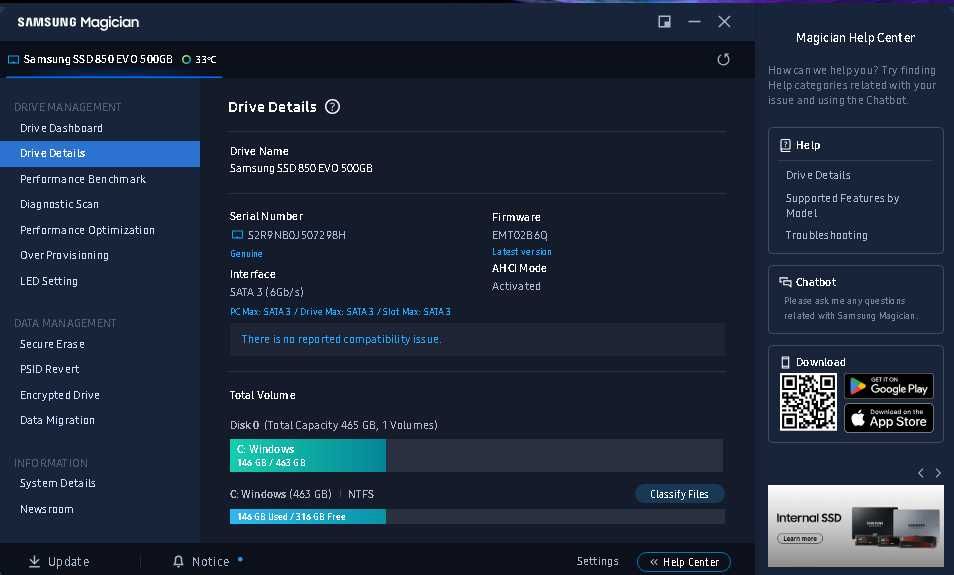Click the Get it on Google Play badge
This screenshot has height=575, width=954.
pyautogui.click(x=888, y=386)
